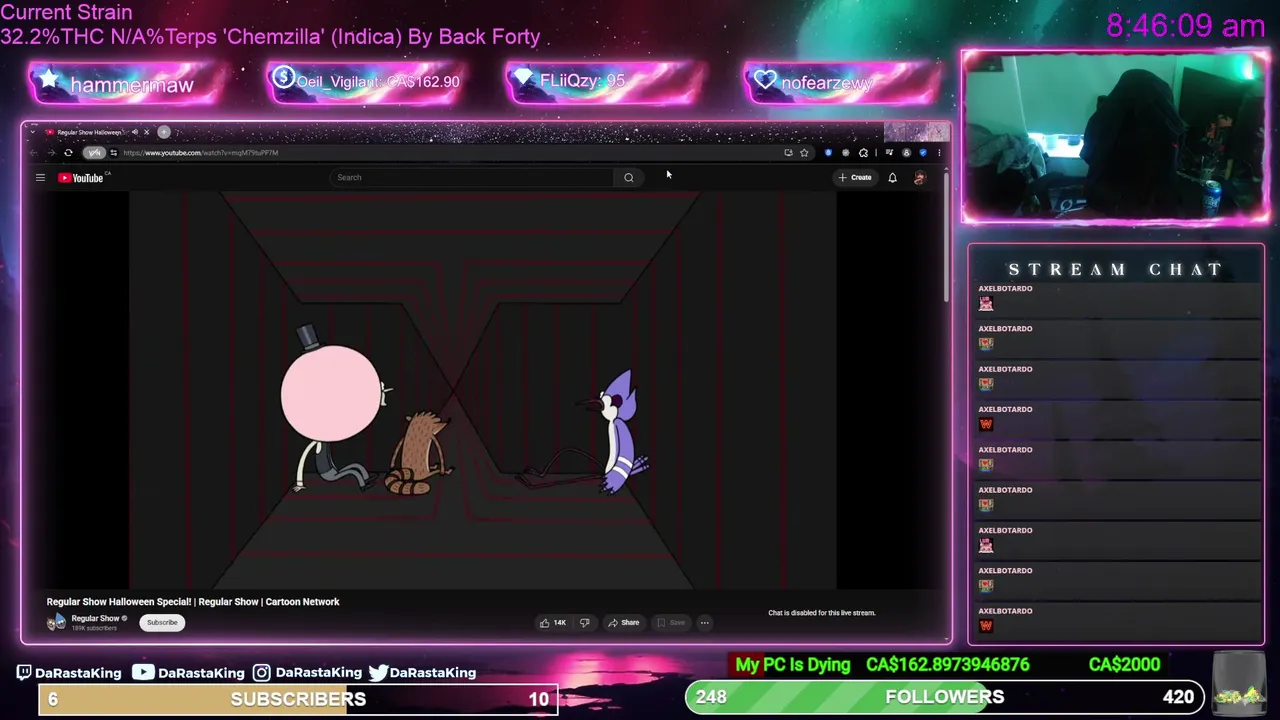Click the Ceil_Vigilant CA$162.90 donation badge
1280x720 pixels.
point(366,82)
